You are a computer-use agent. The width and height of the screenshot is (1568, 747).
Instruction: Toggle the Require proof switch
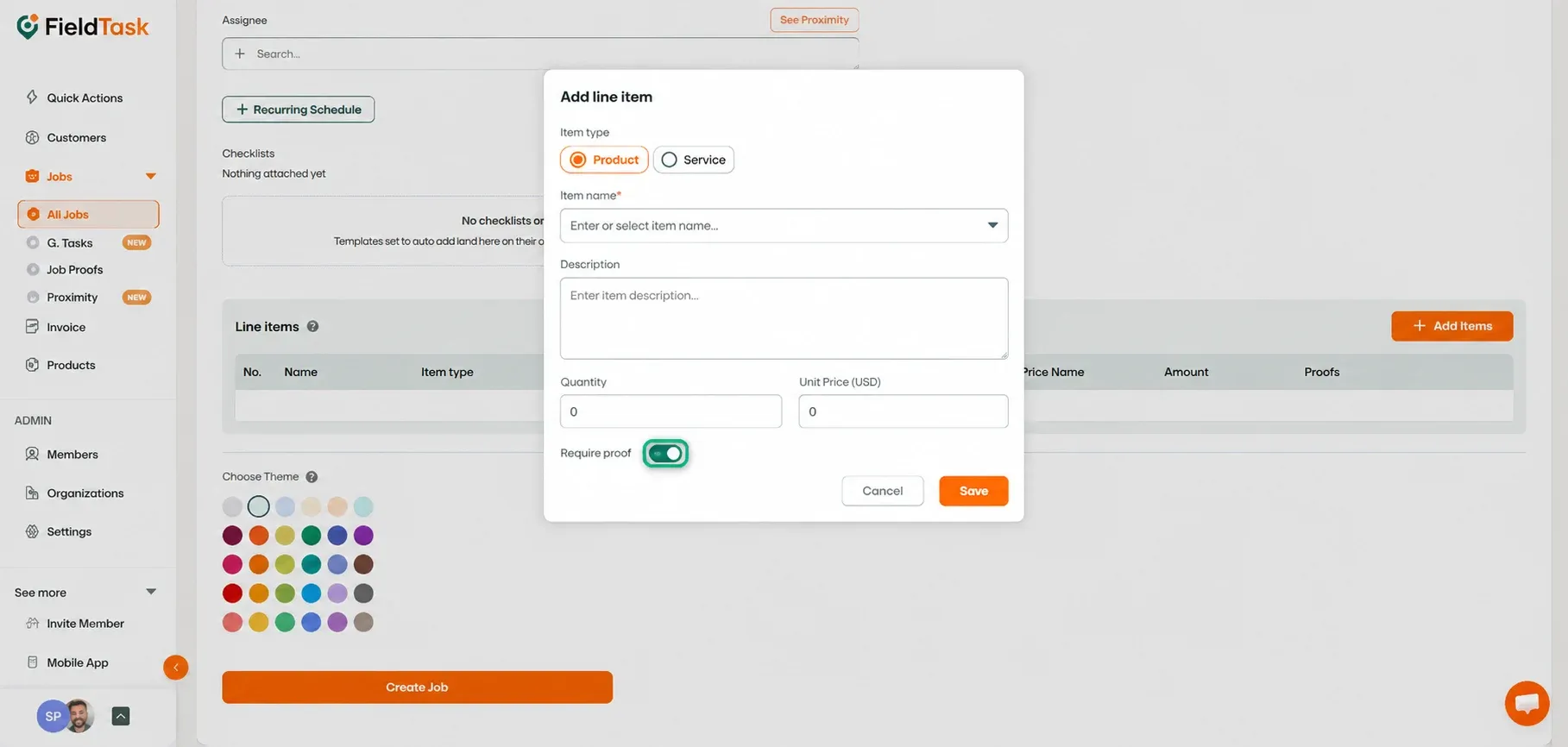(x=665, y=453)
